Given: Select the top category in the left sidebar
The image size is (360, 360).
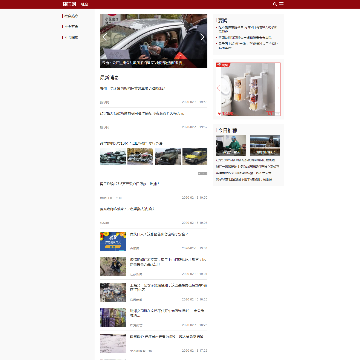Looking at the screenshot, I should pyautogui.click(x=70, y=16).
